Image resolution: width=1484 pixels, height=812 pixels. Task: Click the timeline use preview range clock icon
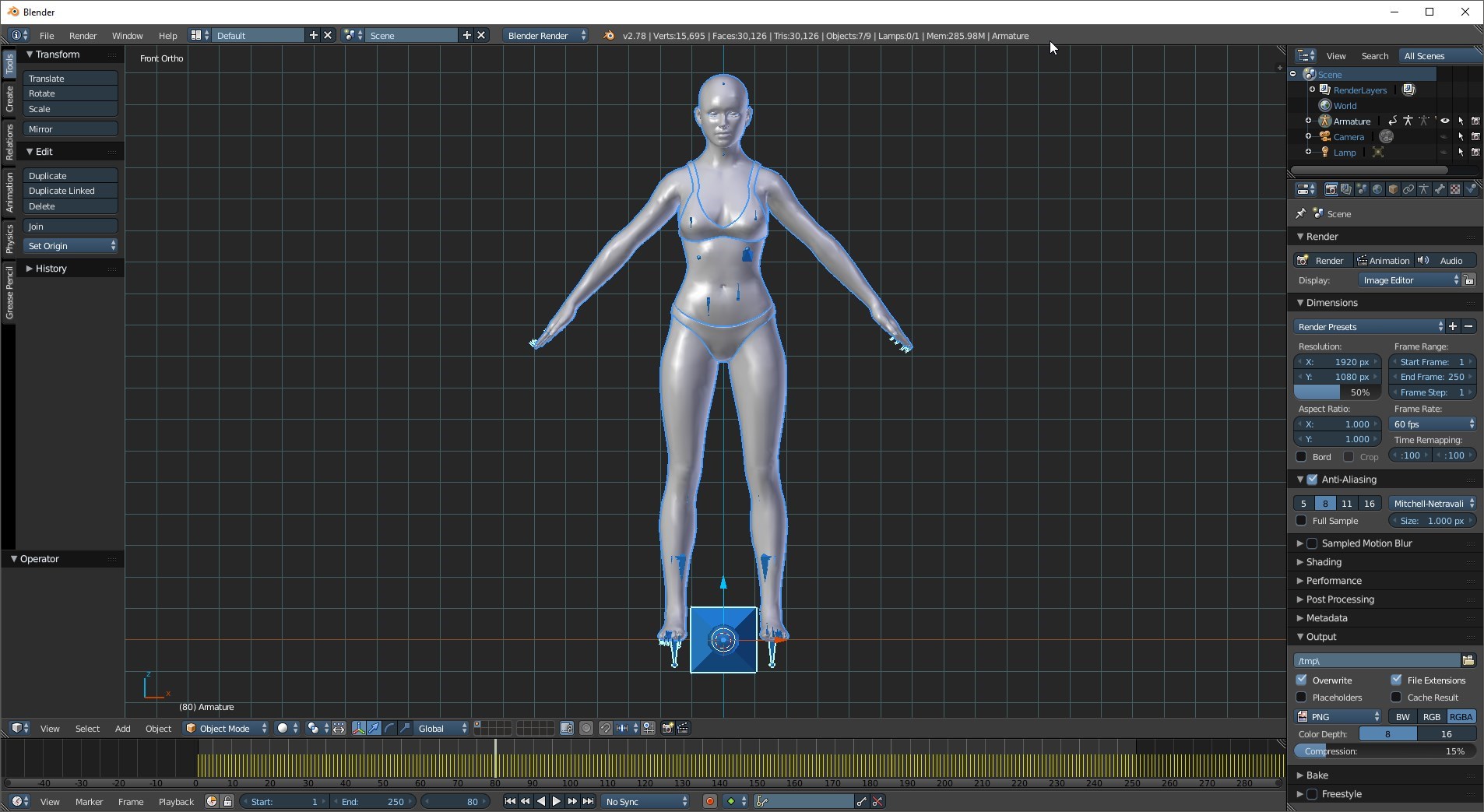point(212,801)
